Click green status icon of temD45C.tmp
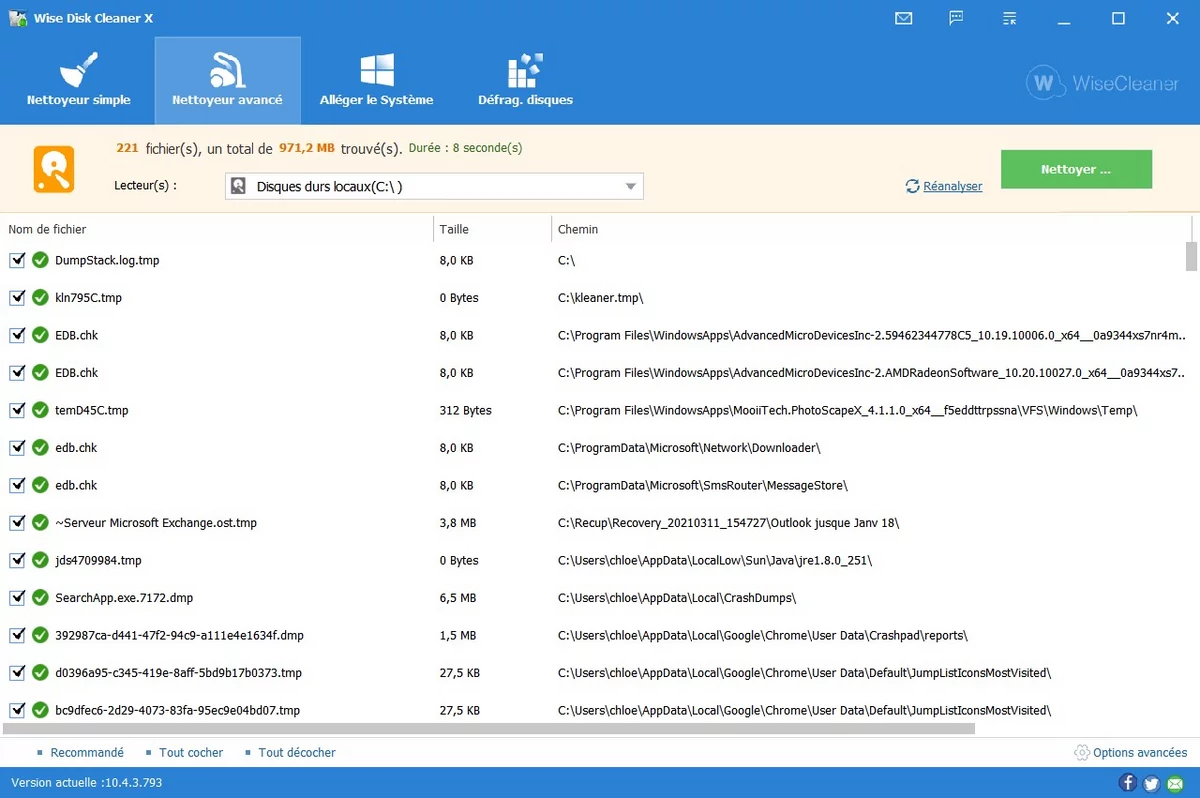 40,410
